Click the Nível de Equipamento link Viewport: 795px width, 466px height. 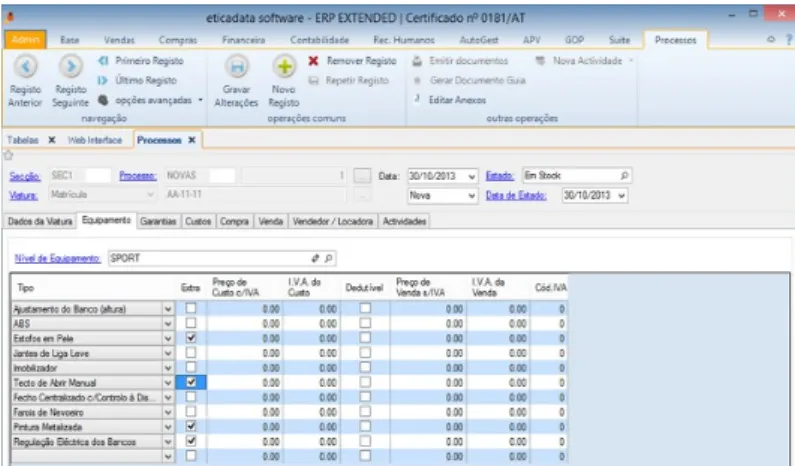click(57, 259)
